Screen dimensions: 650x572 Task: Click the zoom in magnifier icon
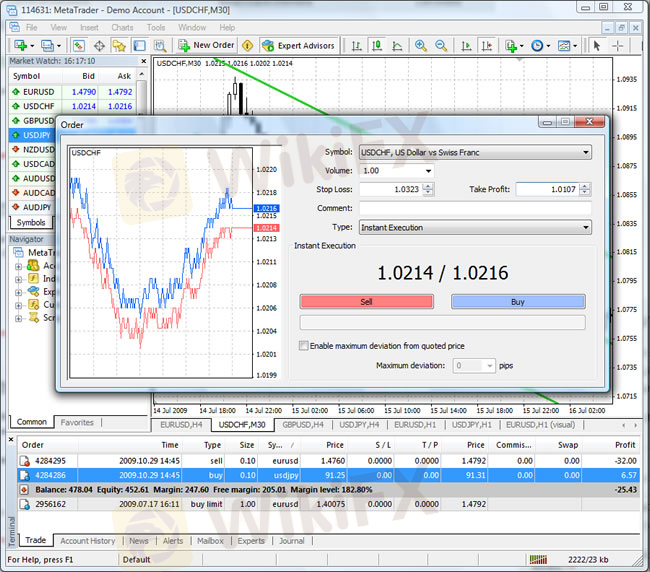coord(421,45)
